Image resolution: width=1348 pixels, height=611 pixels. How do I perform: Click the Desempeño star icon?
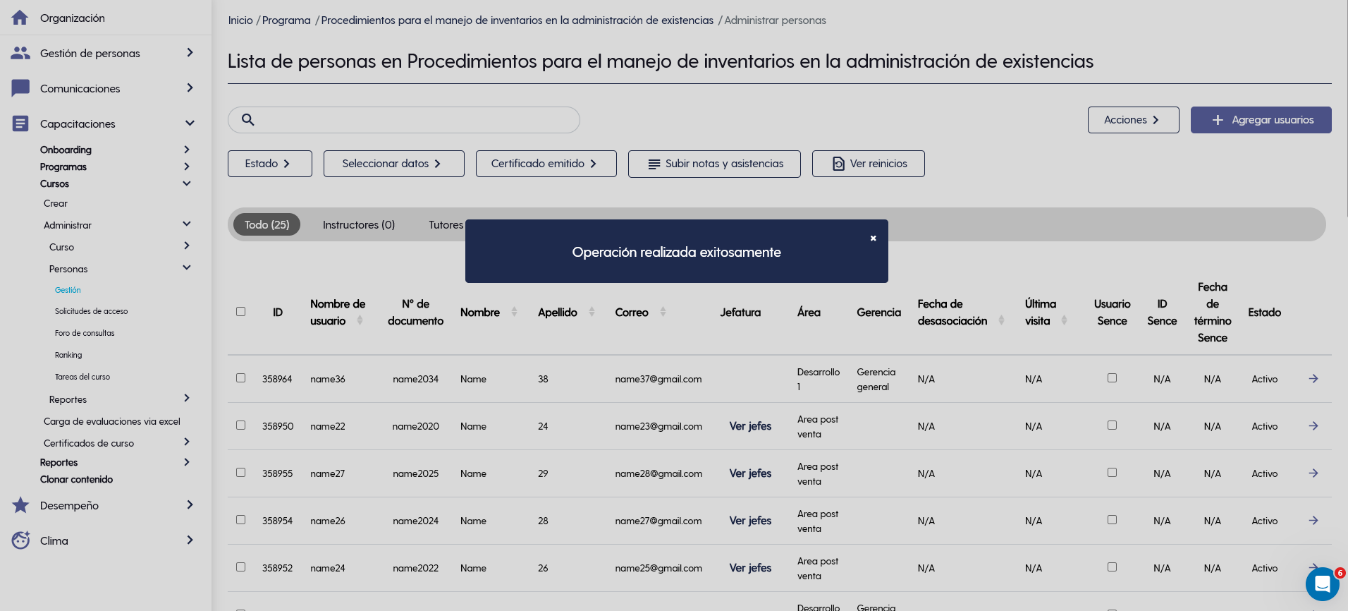pos(20,505)
